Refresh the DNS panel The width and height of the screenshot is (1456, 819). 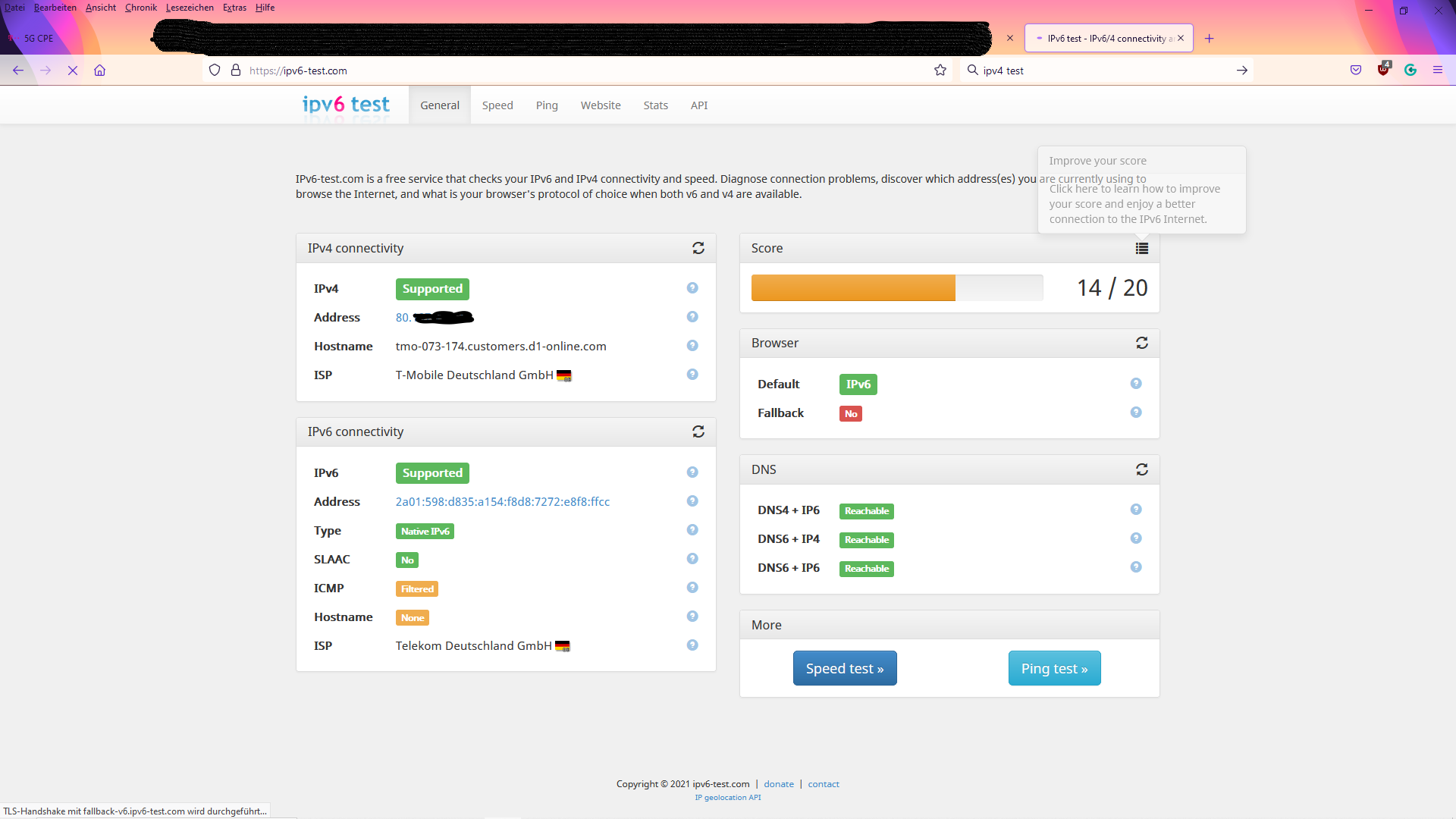pos(1141,469)
